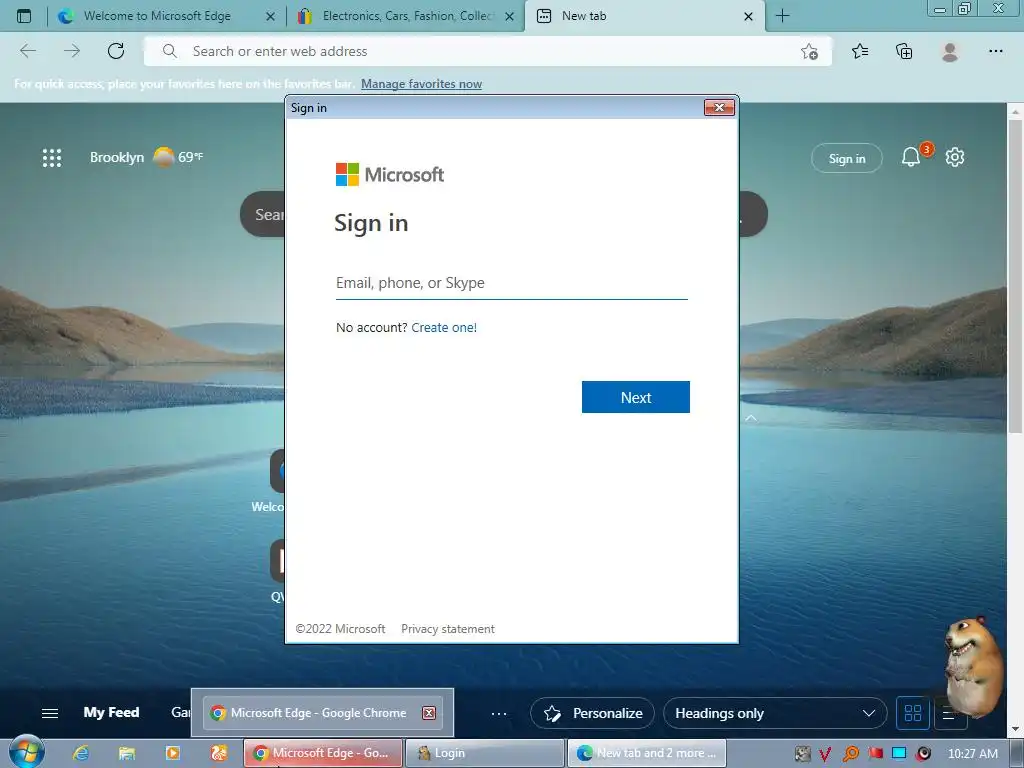Open more feed options ellipsis
This screenshot has height=768, width=1024.
click(x=499, y=713)
